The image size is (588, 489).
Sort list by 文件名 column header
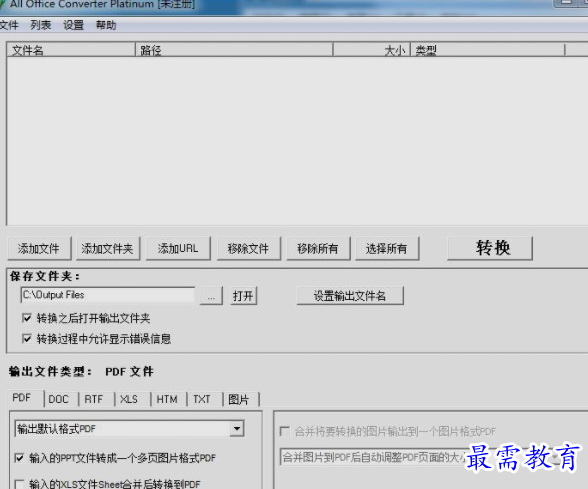pos(71,50)
